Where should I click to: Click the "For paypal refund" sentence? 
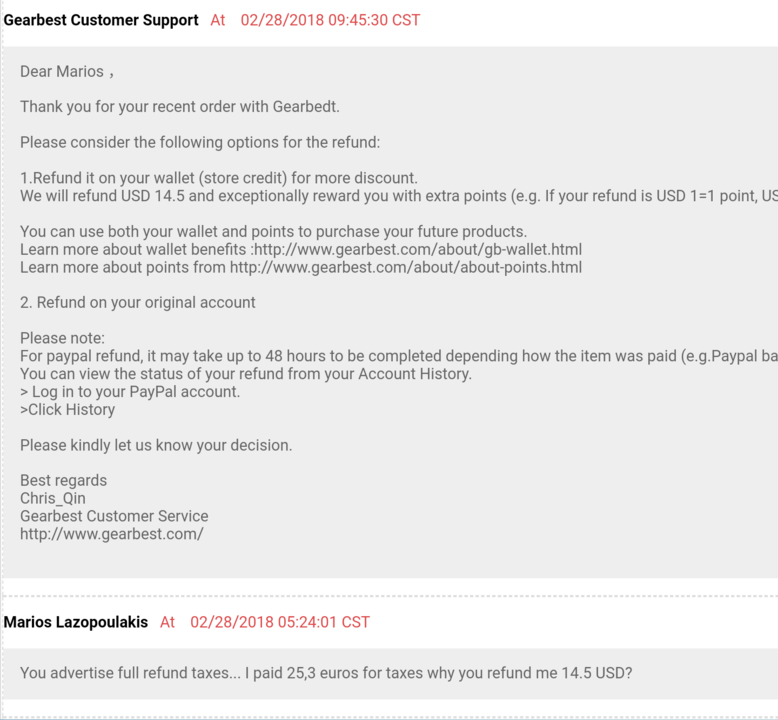pos(399,356)
